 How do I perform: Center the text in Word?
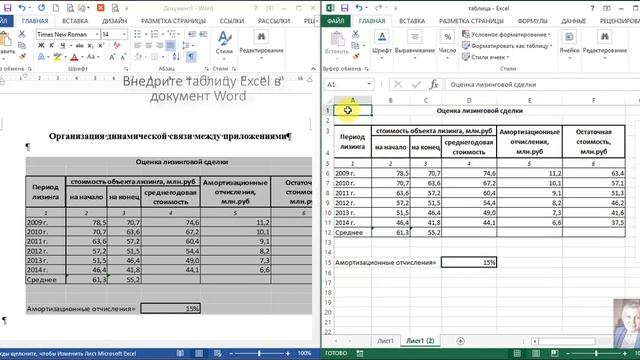point(149,46)
